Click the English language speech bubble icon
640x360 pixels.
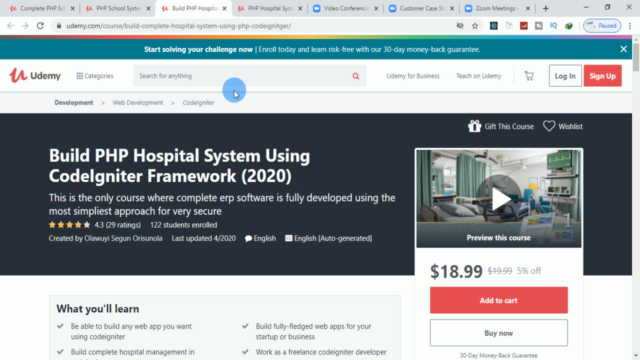coord(248,238)
